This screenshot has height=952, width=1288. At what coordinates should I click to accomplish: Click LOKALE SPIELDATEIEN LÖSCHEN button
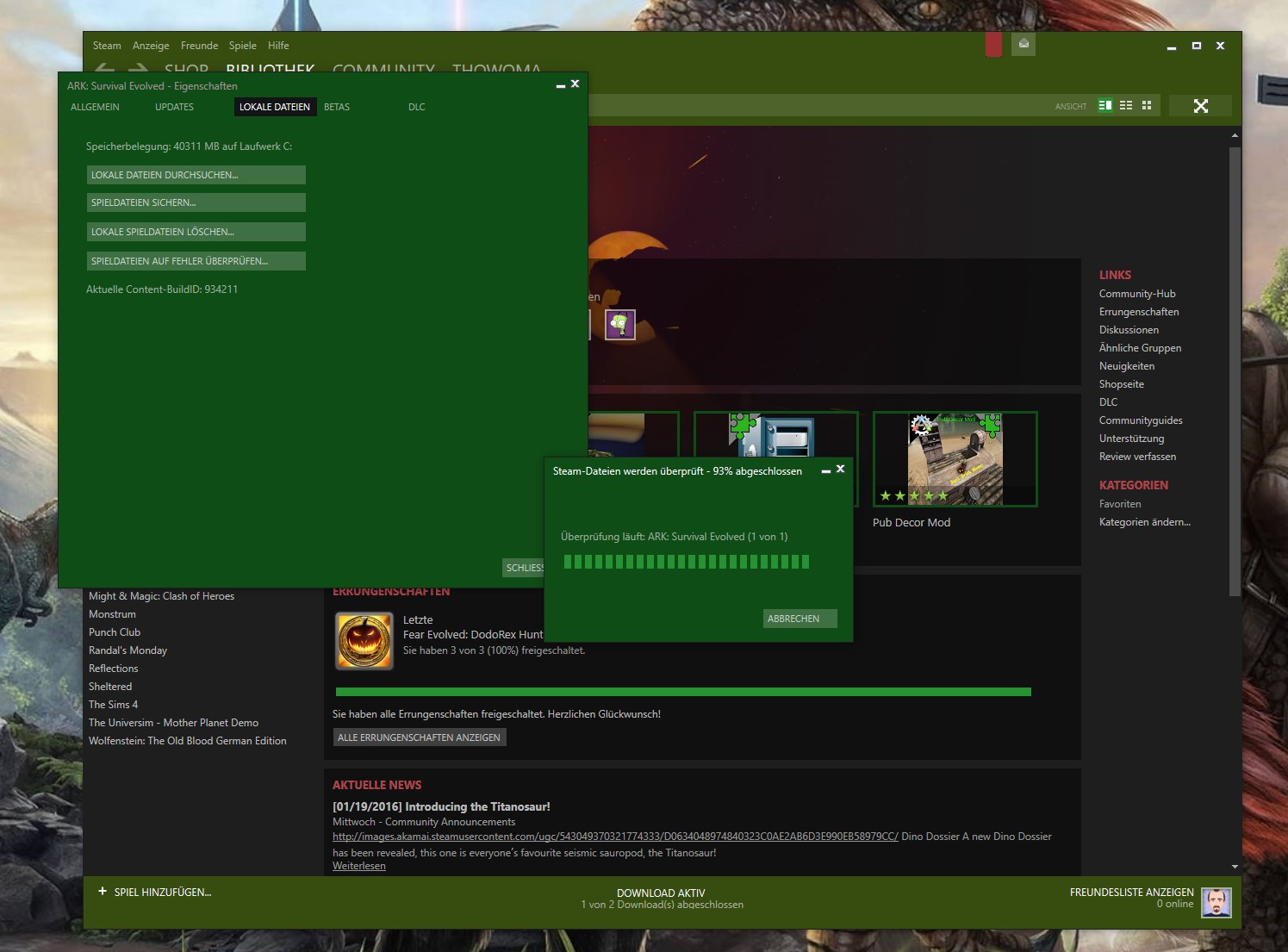tap(196, 232)
